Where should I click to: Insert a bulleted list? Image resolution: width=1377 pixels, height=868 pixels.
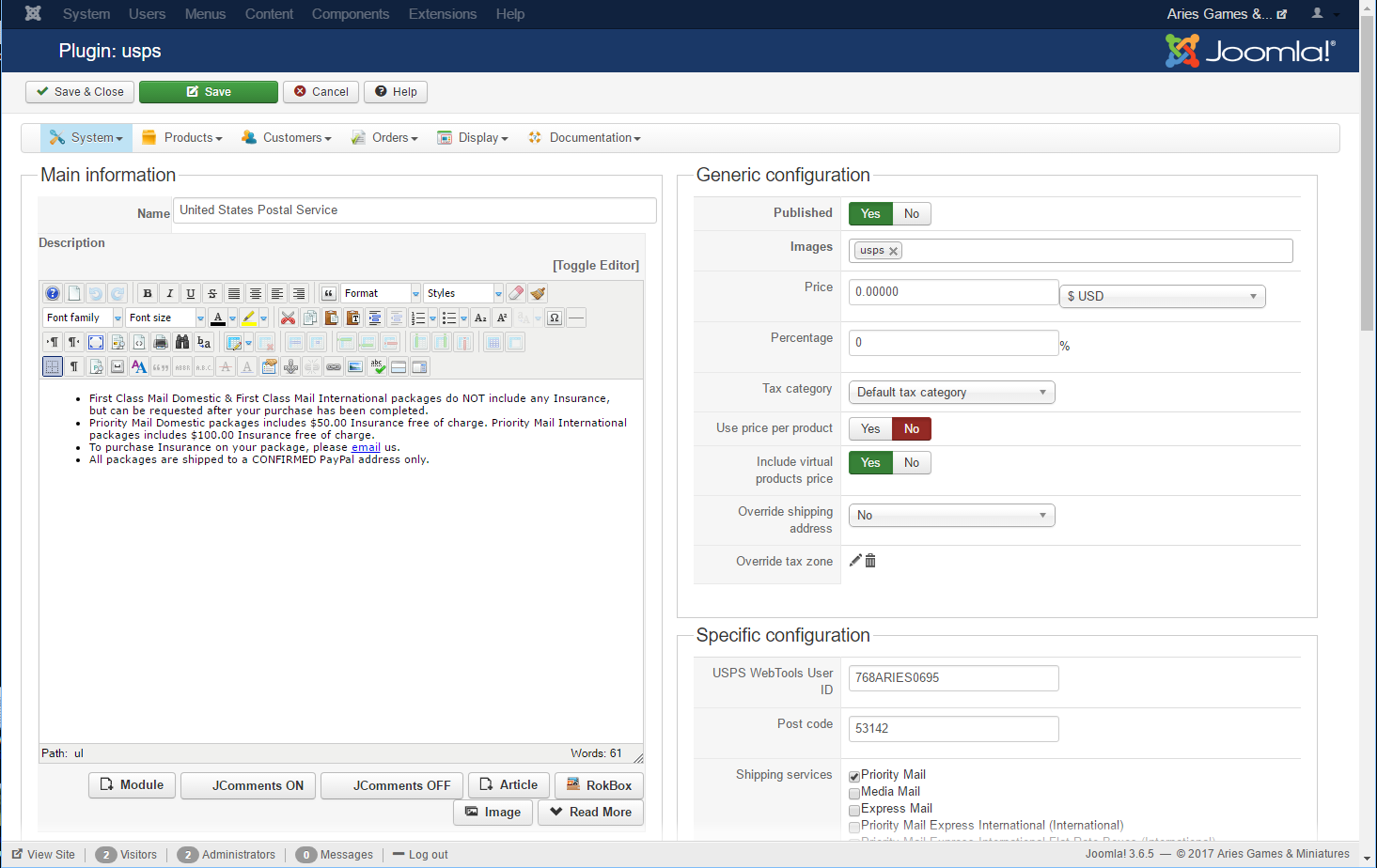click(449, 318)
